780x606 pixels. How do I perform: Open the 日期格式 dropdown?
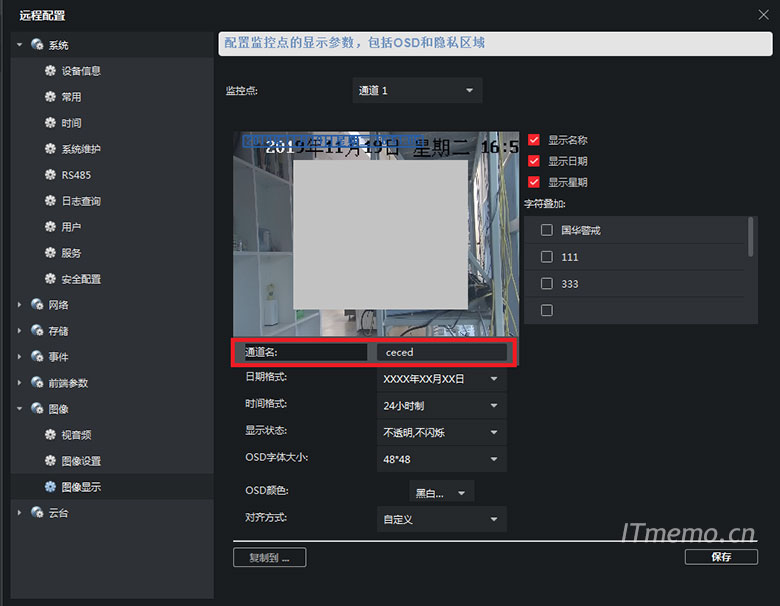(442, 379)
